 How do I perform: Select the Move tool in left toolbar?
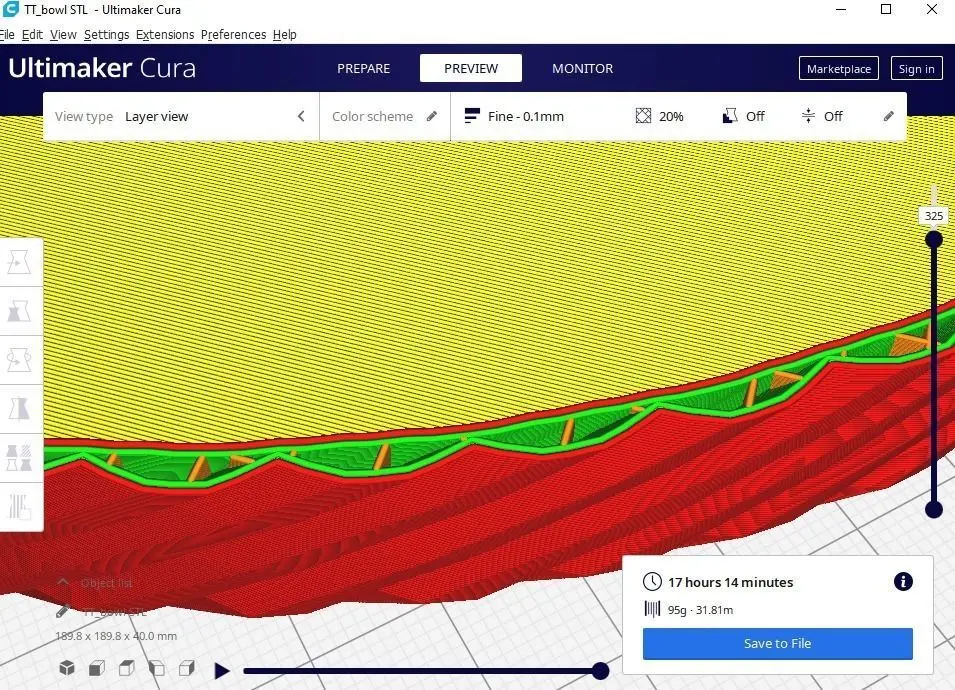[19, 262]
